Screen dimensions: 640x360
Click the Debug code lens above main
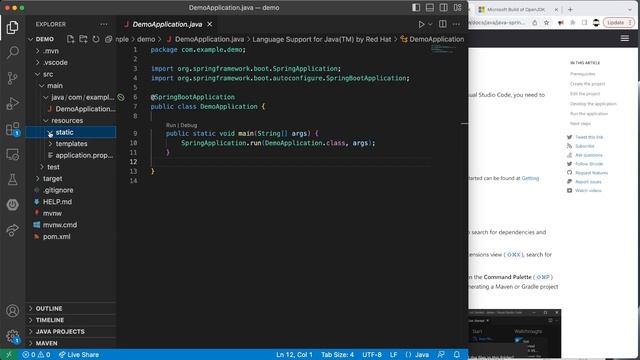[189, 125]
